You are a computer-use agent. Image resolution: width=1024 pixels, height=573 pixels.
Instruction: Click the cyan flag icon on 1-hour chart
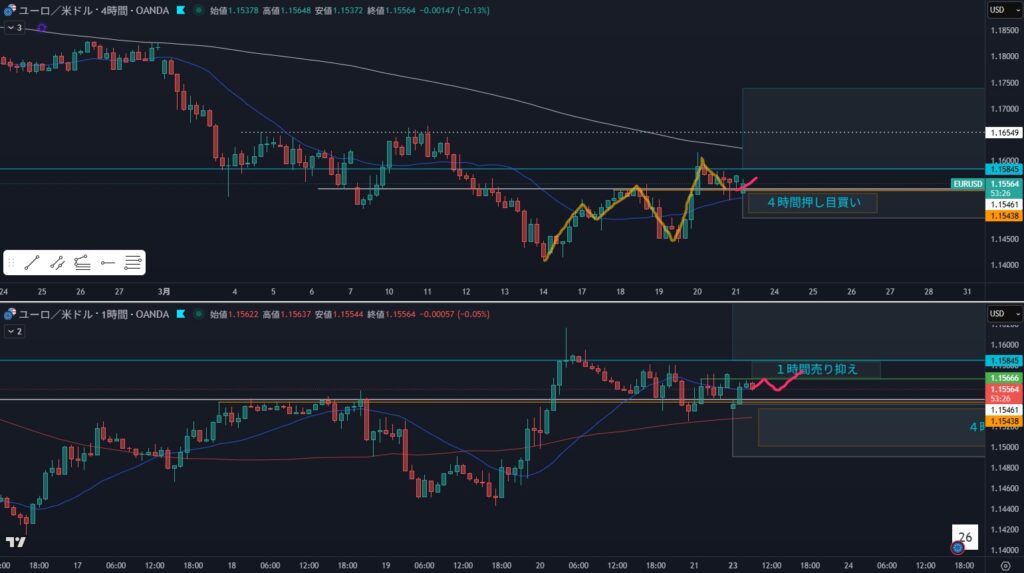point(180,314)
